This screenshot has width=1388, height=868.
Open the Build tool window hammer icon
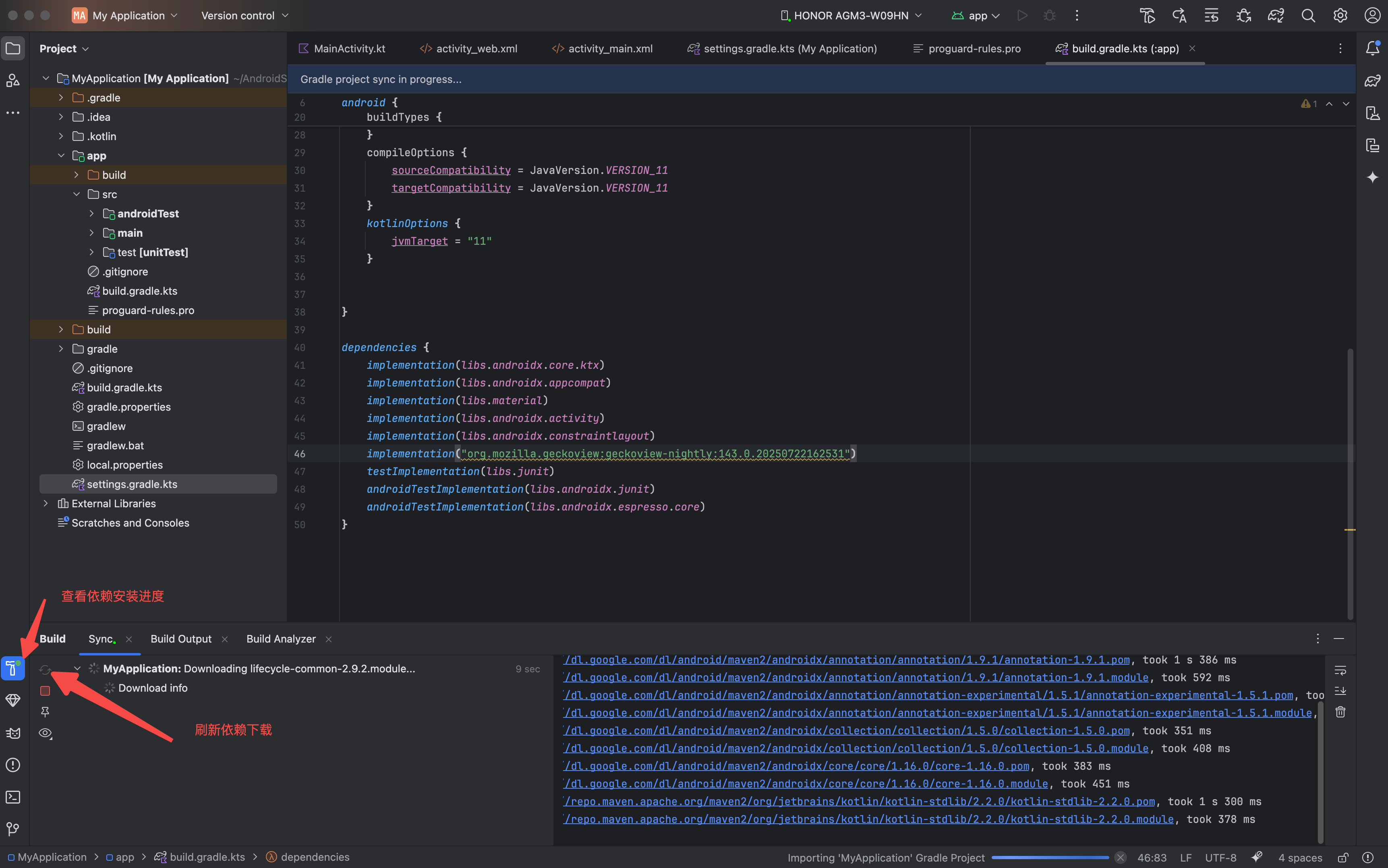pos(12,668)
